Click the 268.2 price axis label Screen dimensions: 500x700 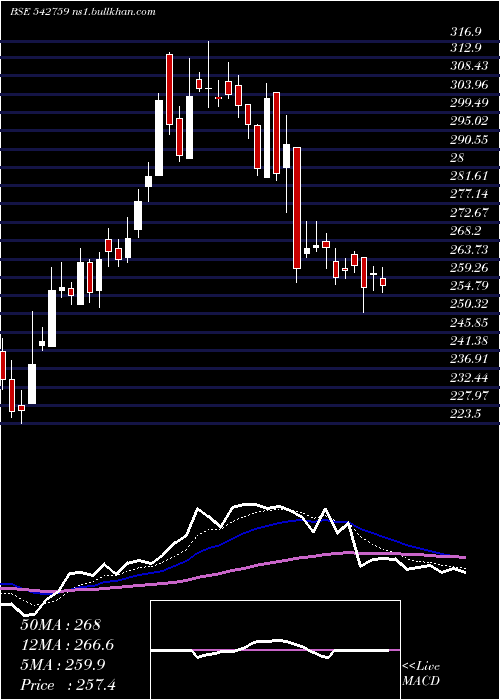(466, 230)
